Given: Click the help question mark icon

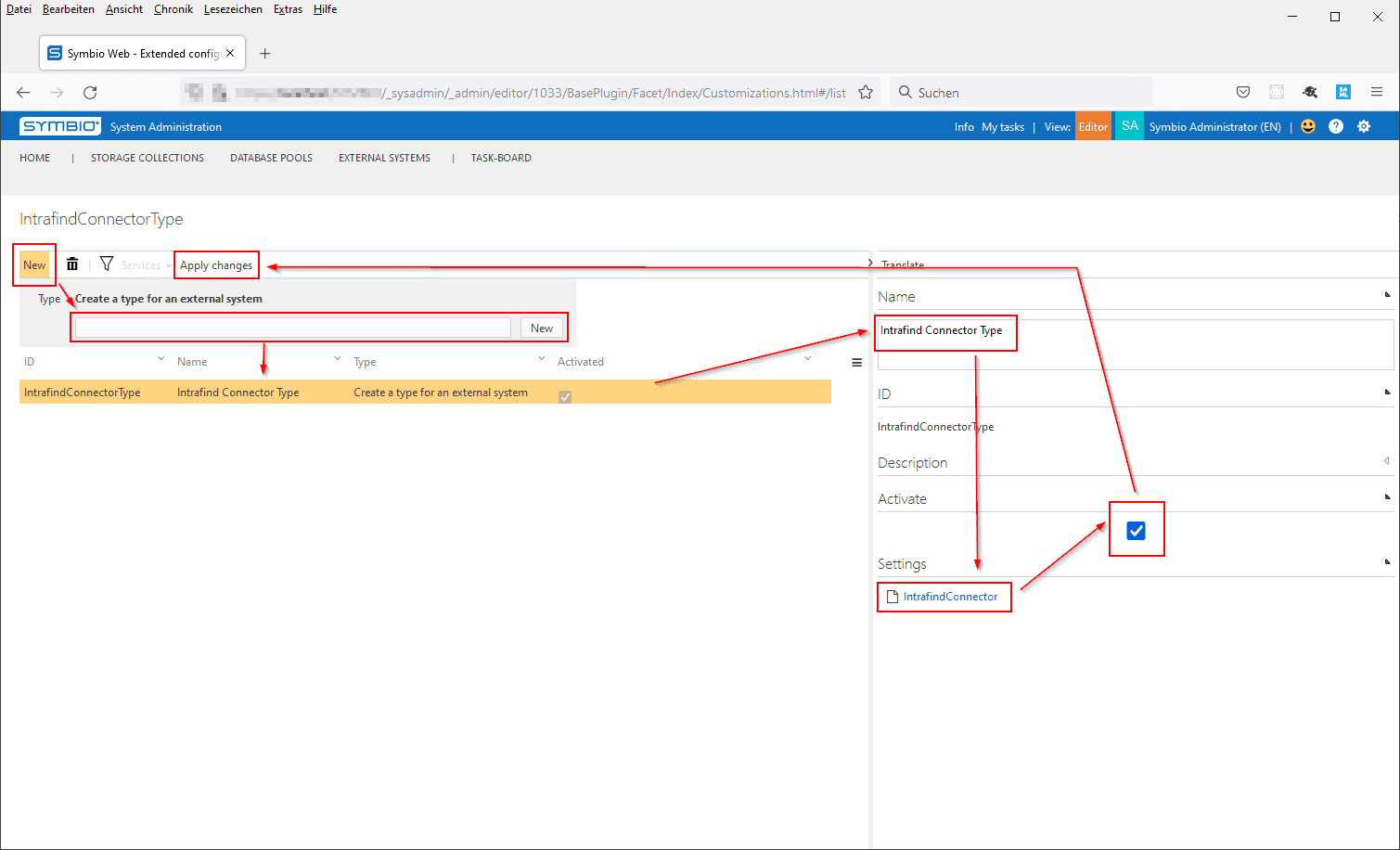Looking at the screenshot, I should point(1336,127).
